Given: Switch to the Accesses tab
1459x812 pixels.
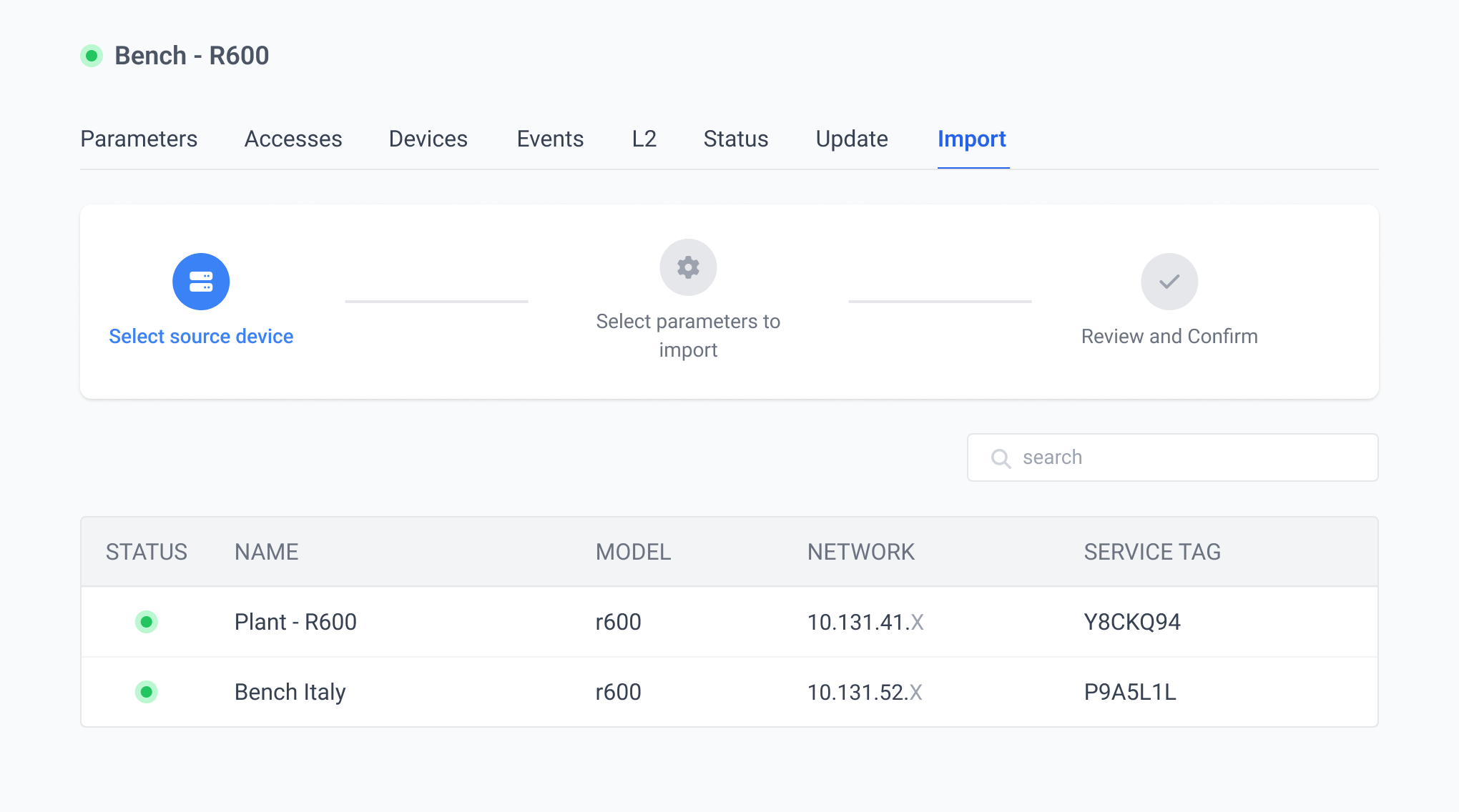Looking at the screenshot, I should (293, 139).
